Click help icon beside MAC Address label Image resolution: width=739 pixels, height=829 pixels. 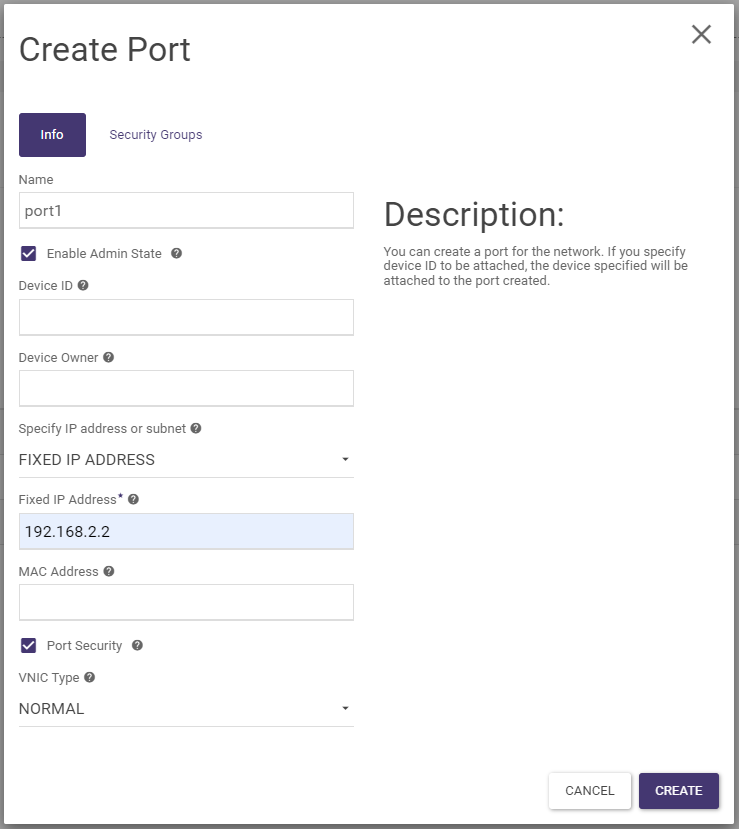point(109,571)
